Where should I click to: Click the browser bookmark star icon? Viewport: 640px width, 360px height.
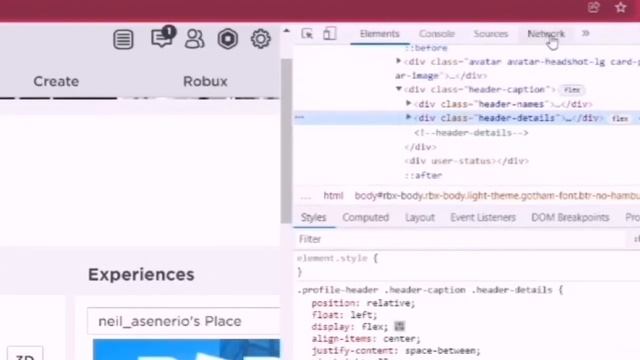tap(621, 7)
